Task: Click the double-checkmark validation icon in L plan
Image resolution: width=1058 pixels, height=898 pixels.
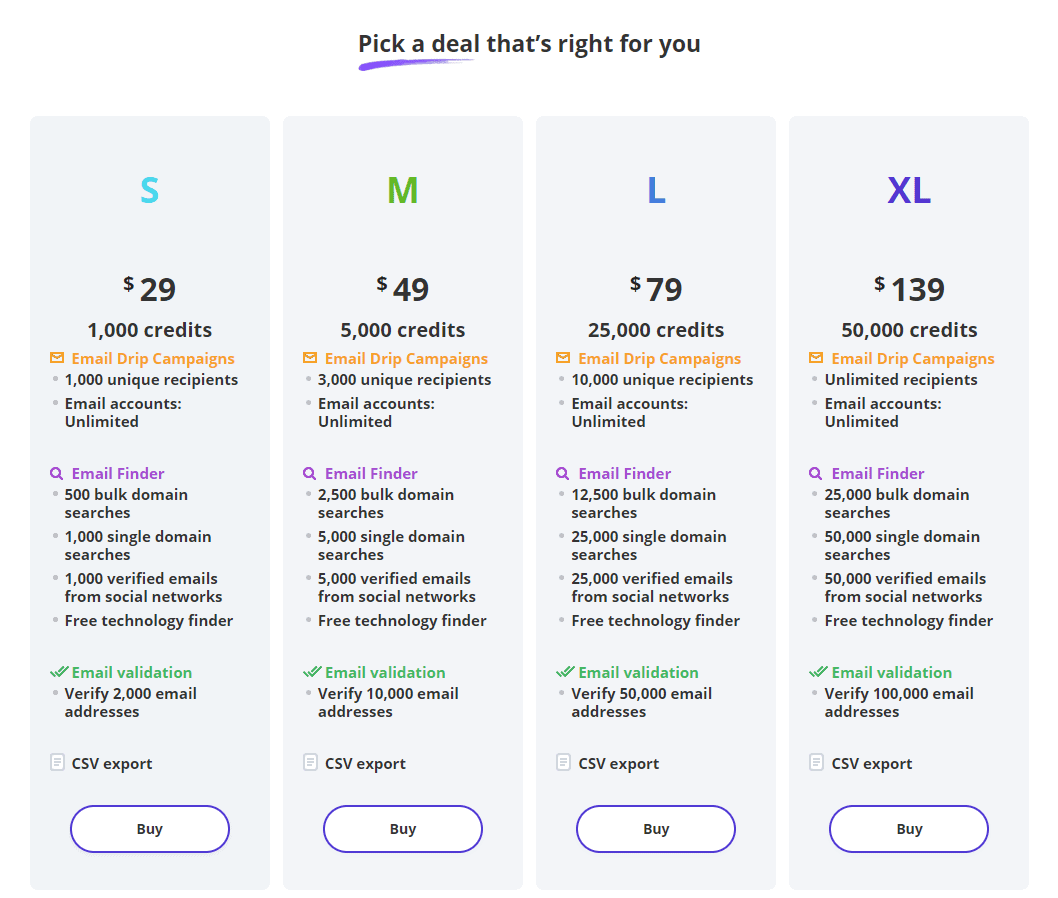Action: 565,672
